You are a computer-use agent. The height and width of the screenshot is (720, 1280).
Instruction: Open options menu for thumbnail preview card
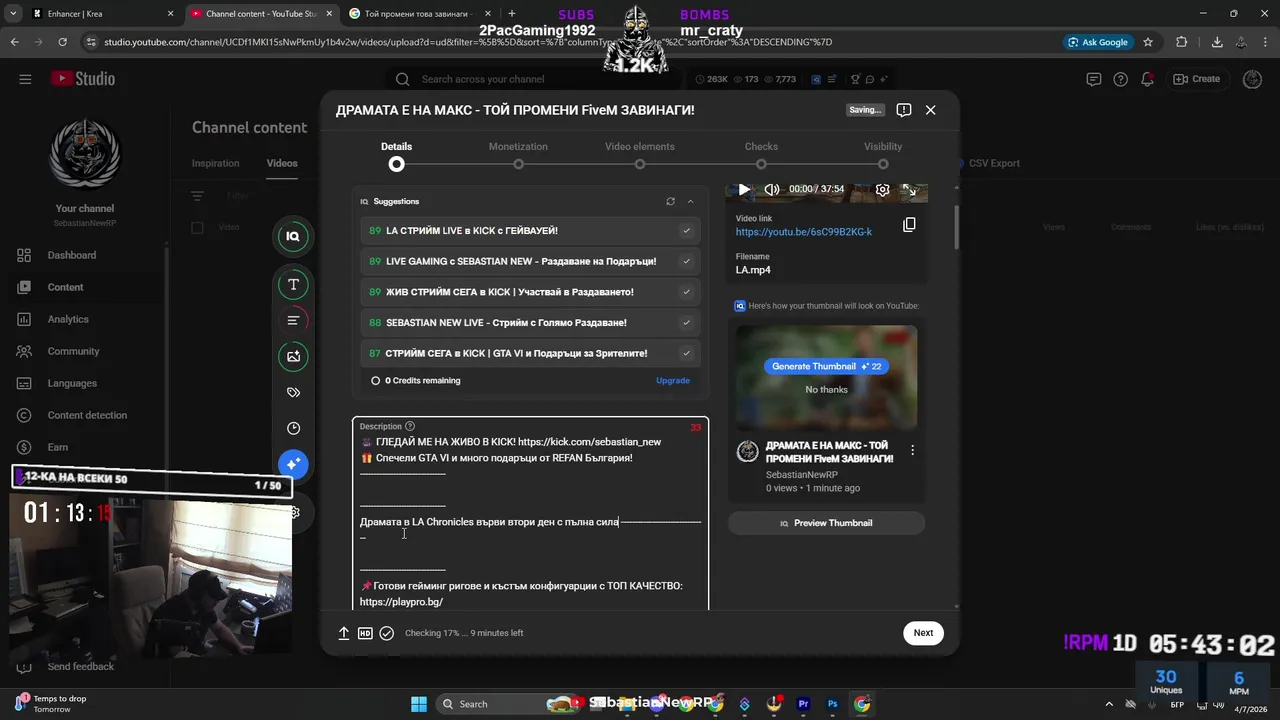click(912, 451)
